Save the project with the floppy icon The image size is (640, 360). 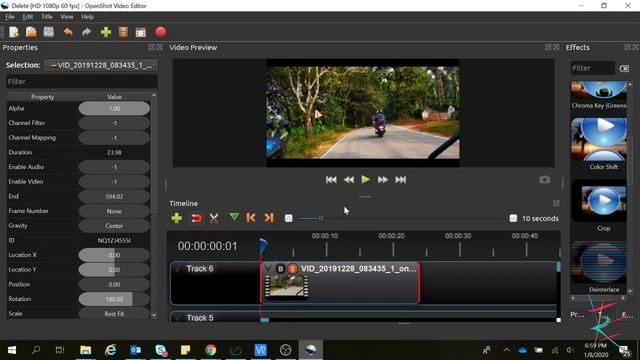pos(49,32)
